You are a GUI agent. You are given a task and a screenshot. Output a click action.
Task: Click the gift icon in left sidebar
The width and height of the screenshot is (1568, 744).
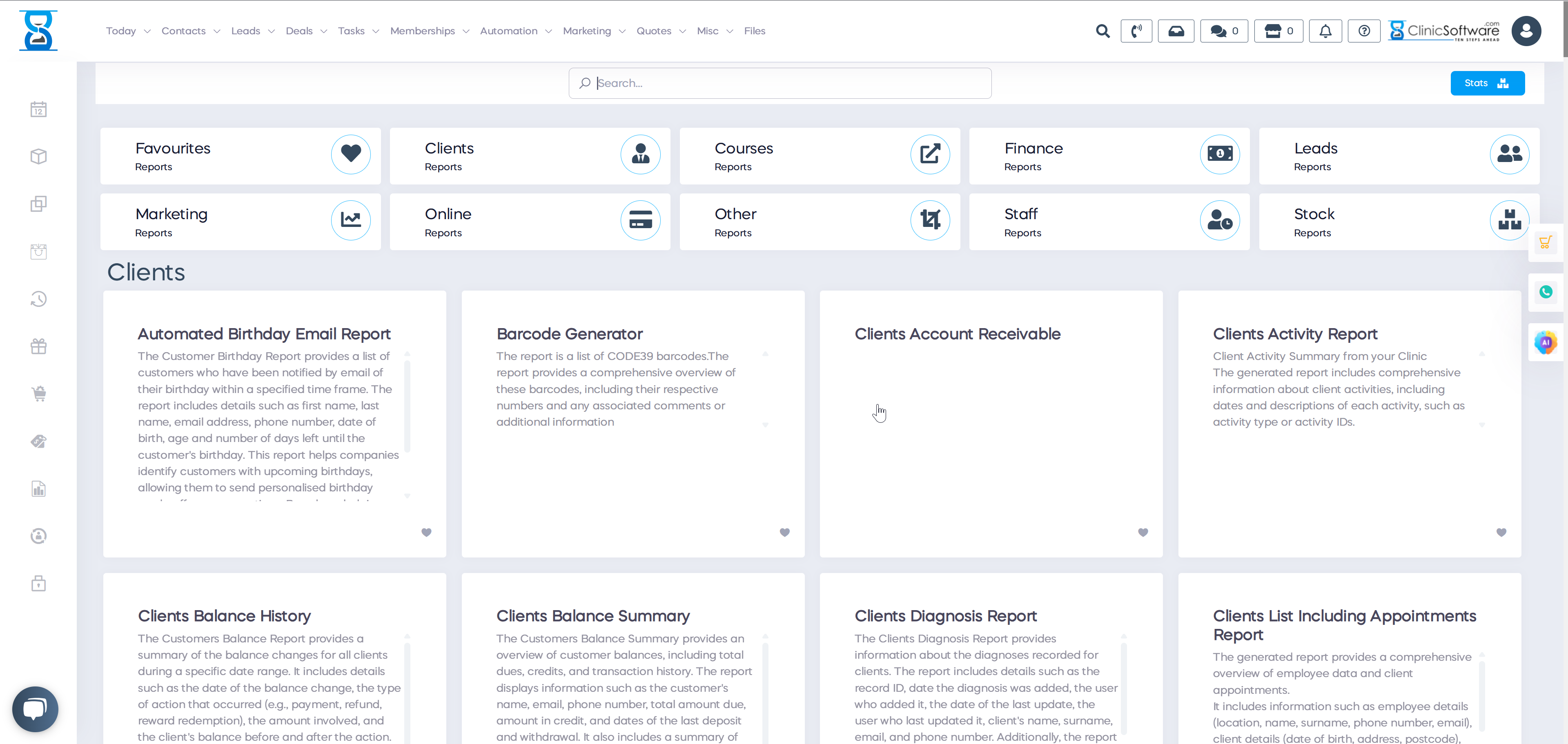pos(38,346)
